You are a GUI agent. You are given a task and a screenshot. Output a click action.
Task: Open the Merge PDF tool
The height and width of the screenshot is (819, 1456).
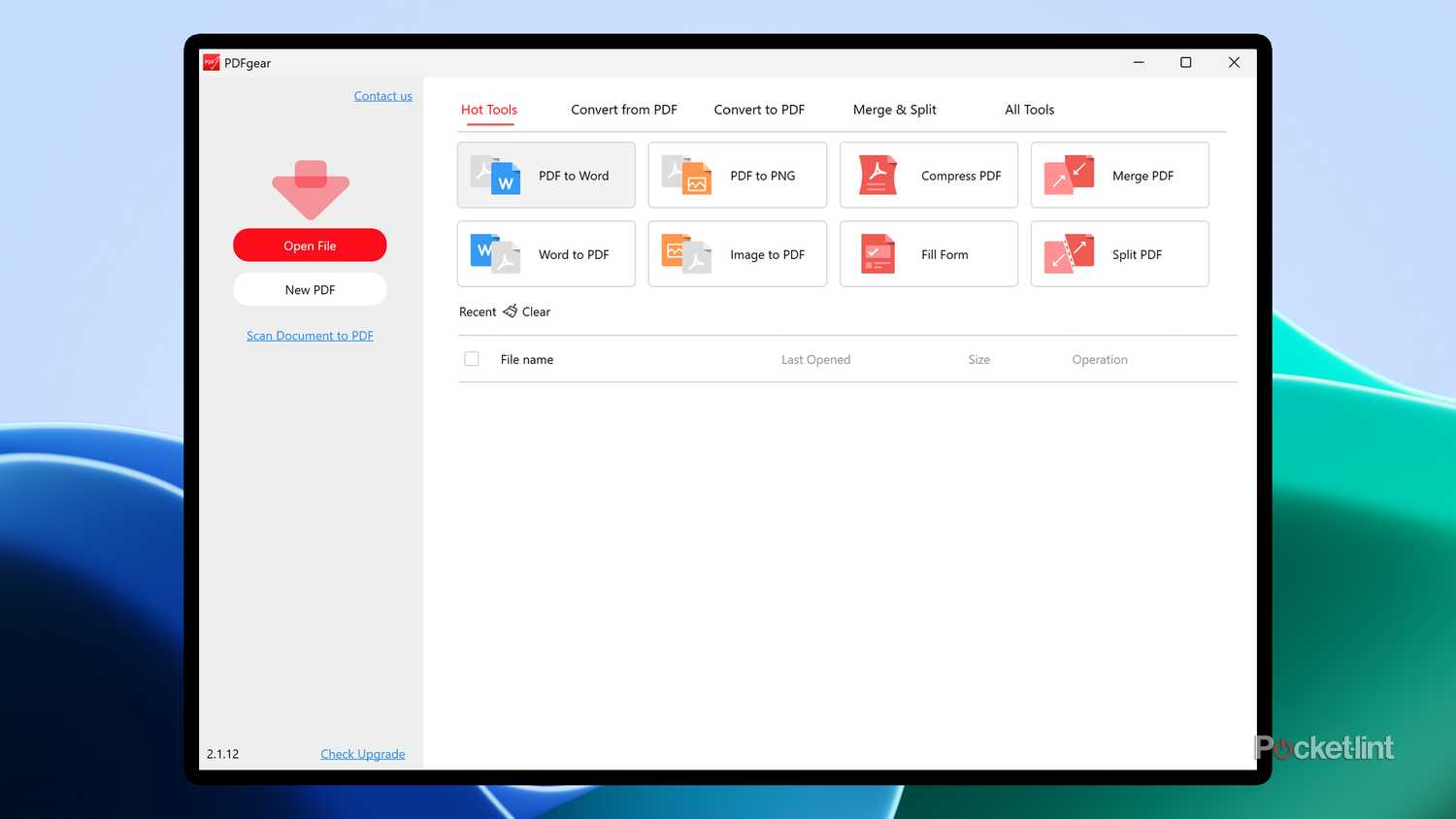pyautogui.click(x=1119, y=176)
